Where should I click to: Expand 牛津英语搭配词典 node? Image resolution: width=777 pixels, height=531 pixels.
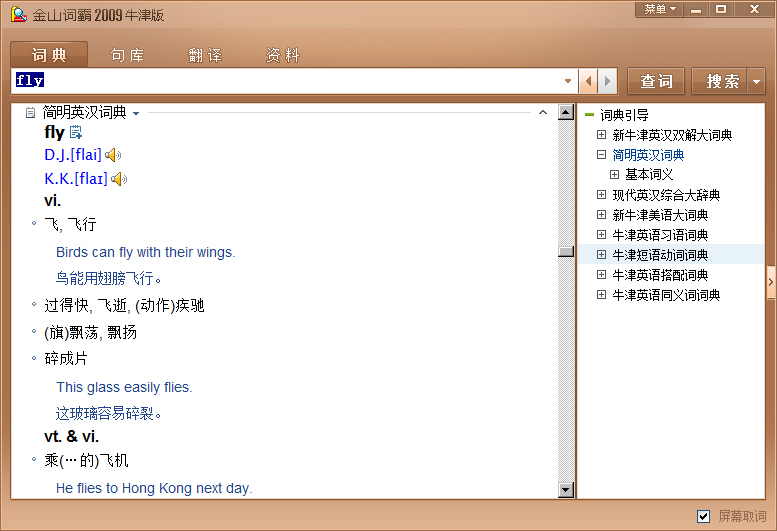tap(601, 274)
